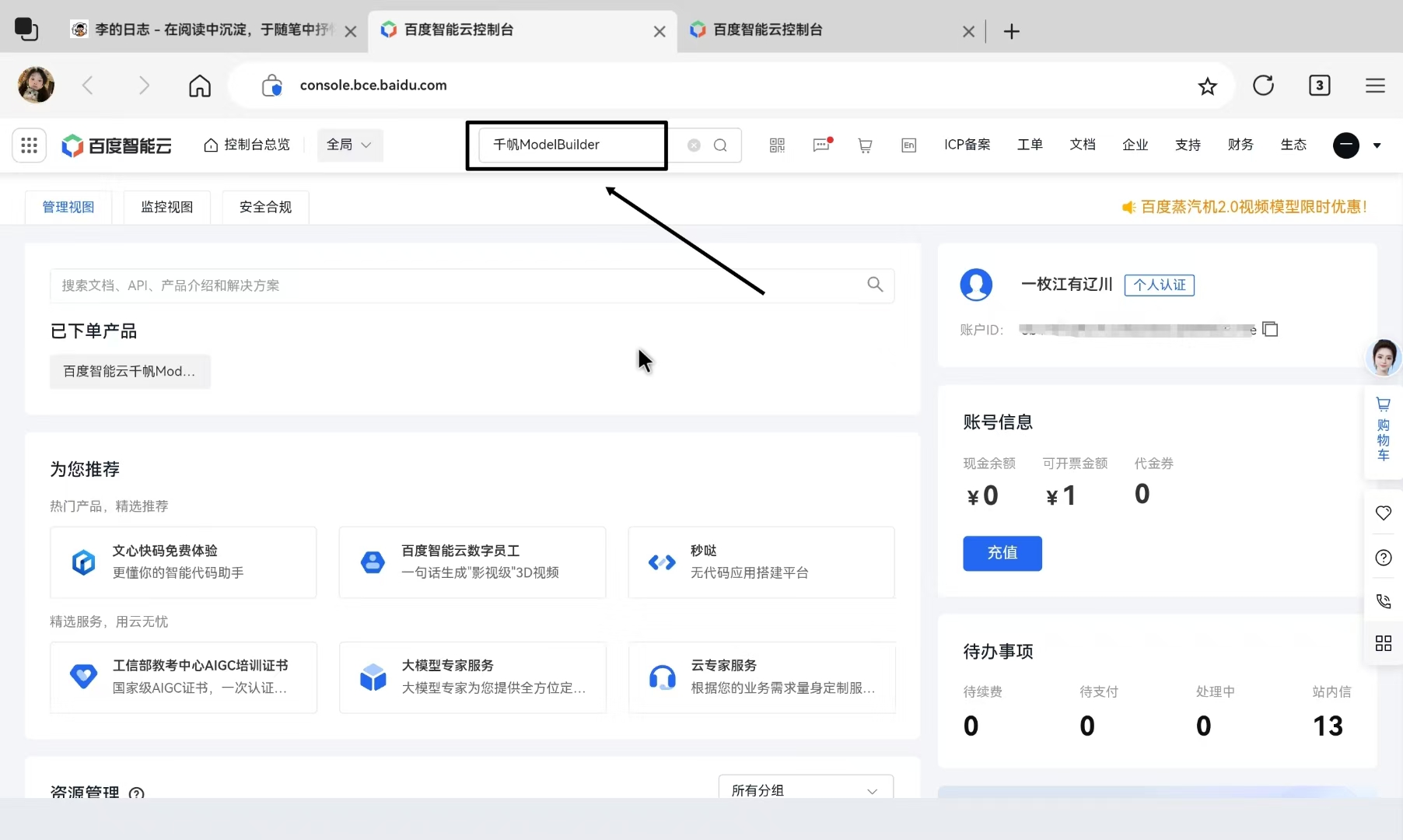Click the browser profile avatar
Screen dimensions: 1403x840
coord(36,85)
